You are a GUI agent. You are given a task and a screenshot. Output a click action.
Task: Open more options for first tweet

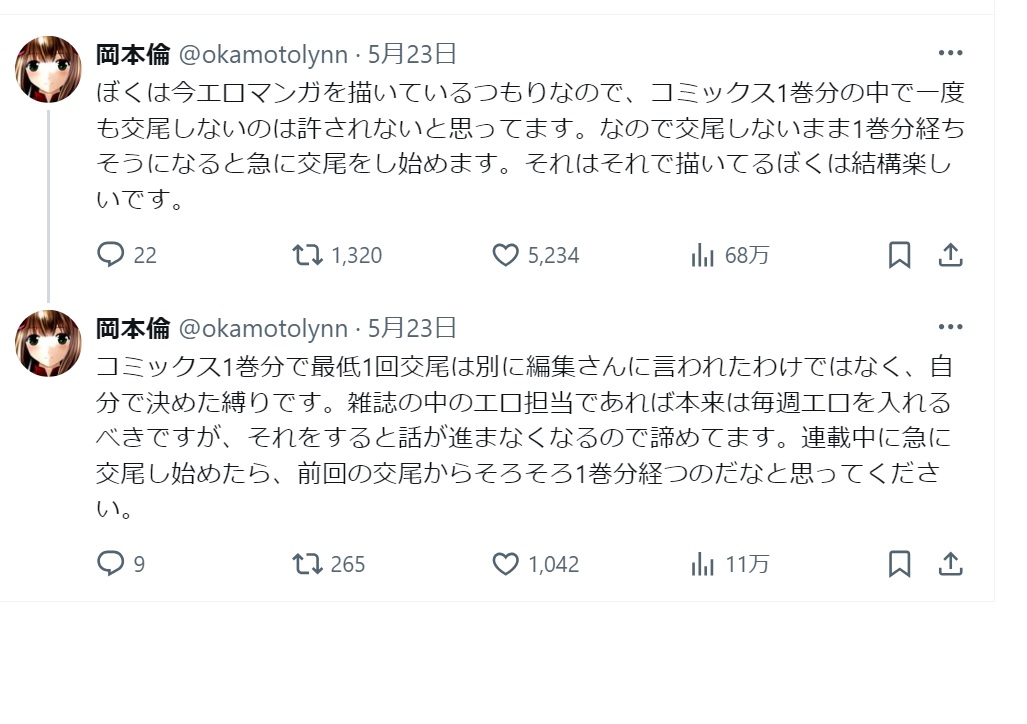pos(950,53)
